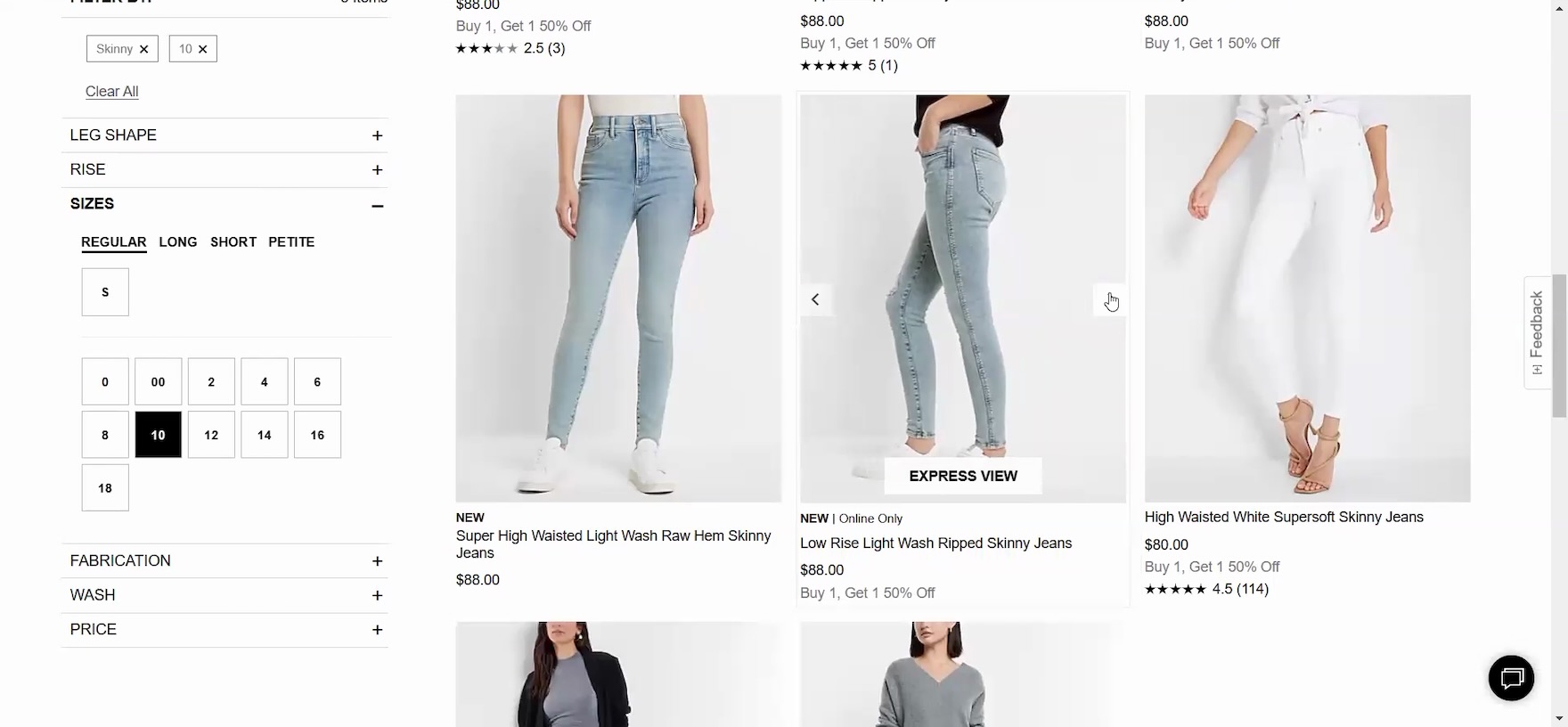Switch to the Long sizes tab
The image size is (1568, 727).
point(178,242)
